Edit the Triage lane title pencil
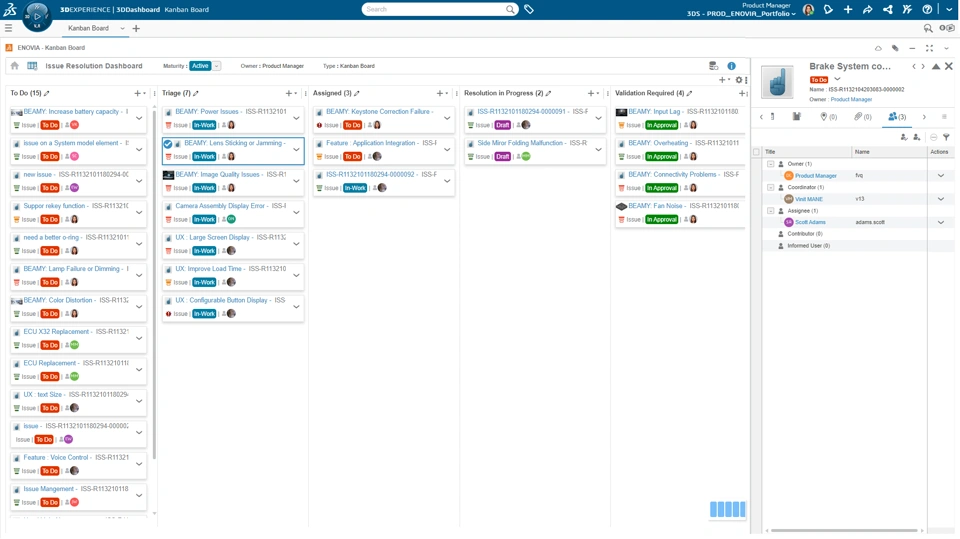 [195, 93]
